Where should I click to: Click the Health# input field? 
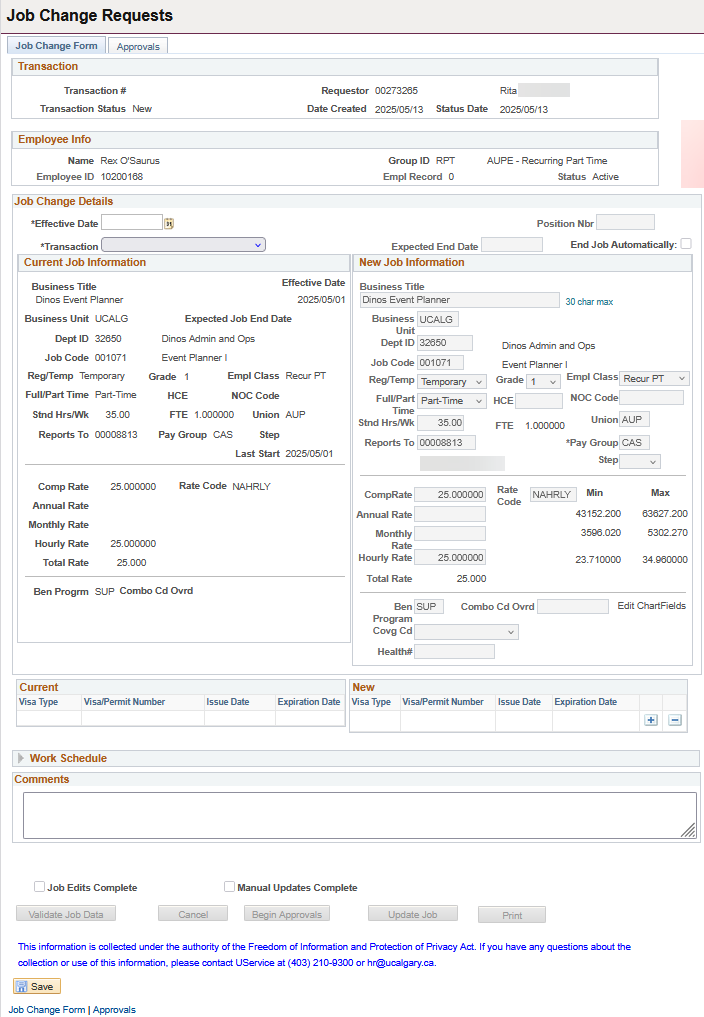pyautogui.click(x=454, y=651)
